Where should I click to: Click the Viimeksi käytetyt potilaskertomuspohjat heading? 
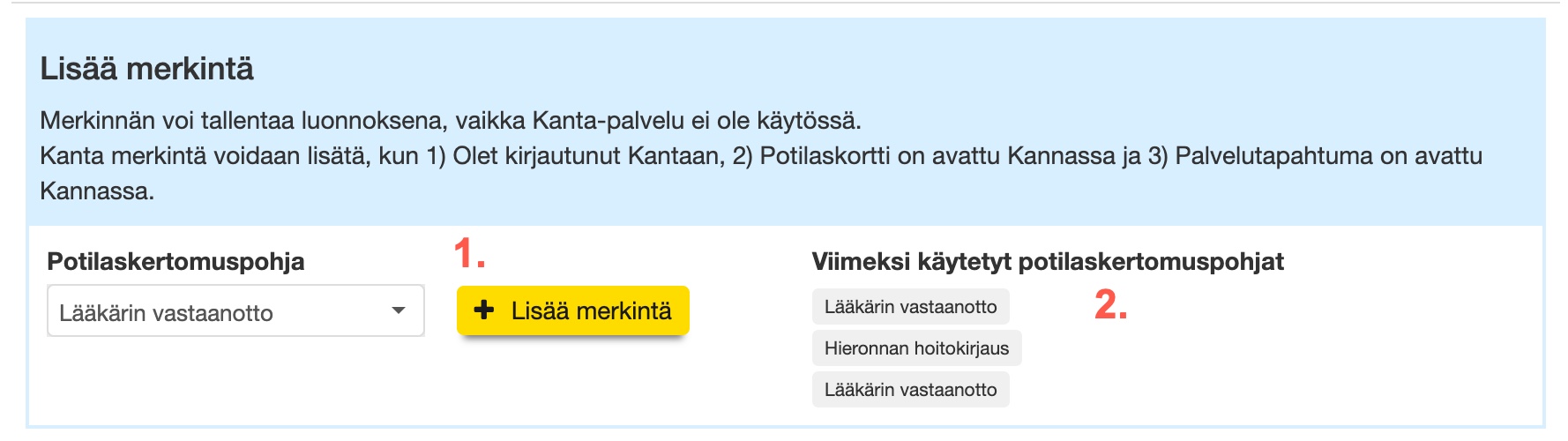click(x=1047, y=261)
